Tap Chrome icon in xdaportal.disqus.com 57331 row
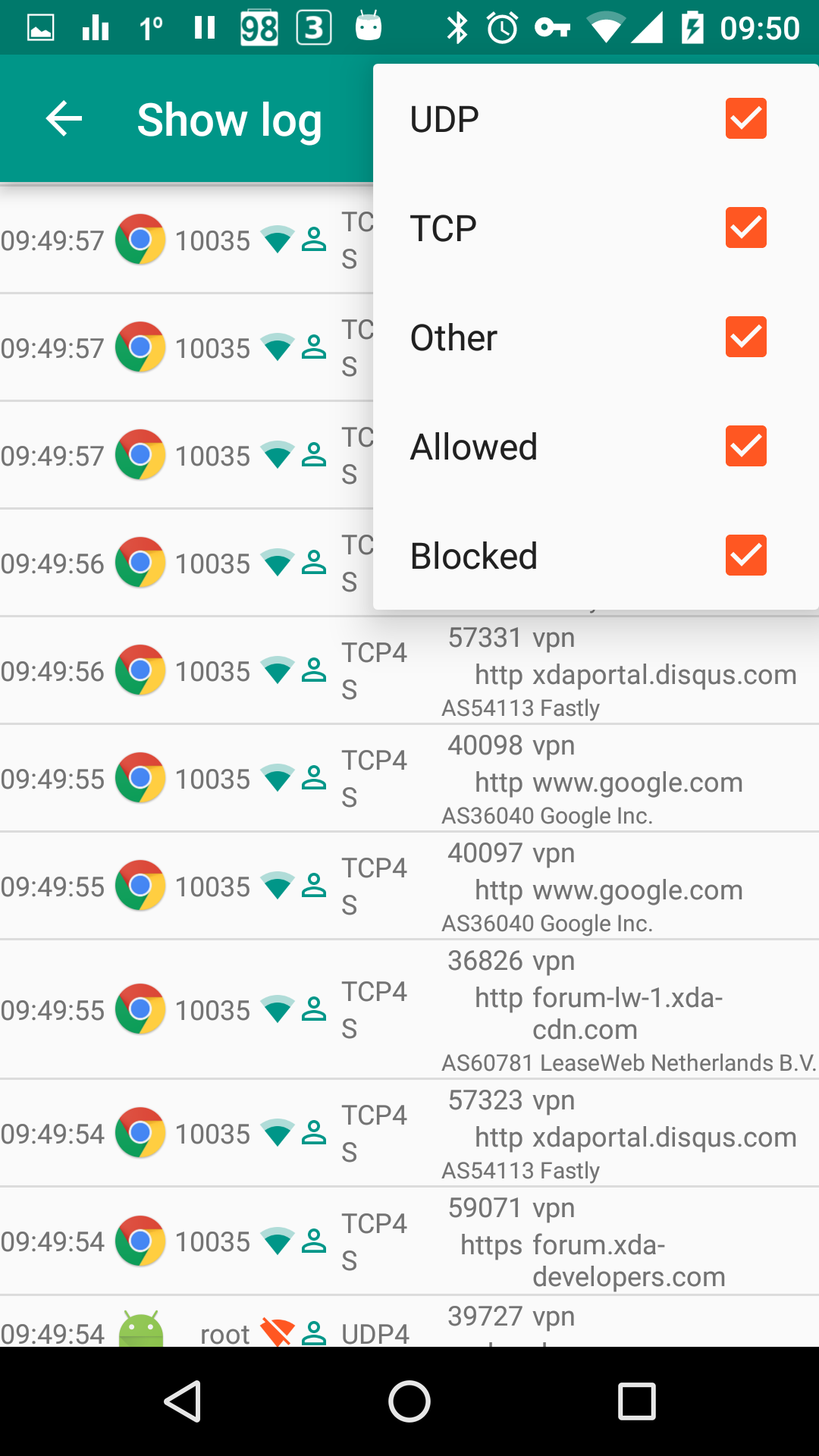 click(140, 670)
